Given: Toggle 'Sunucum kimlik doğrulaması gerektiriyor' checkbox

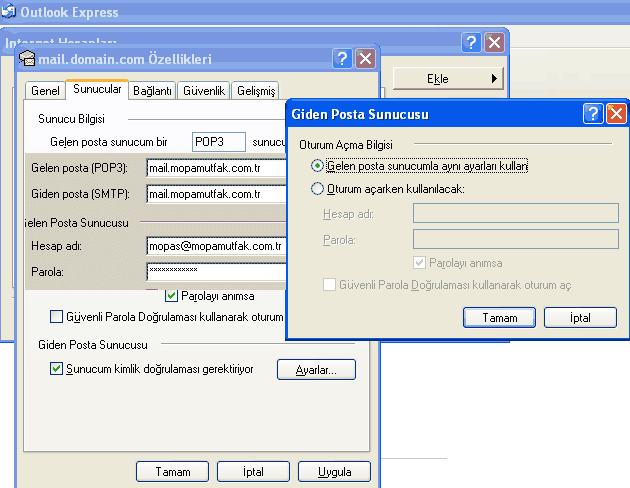Looking at the screenshot, I should click(x=56, y=368).
